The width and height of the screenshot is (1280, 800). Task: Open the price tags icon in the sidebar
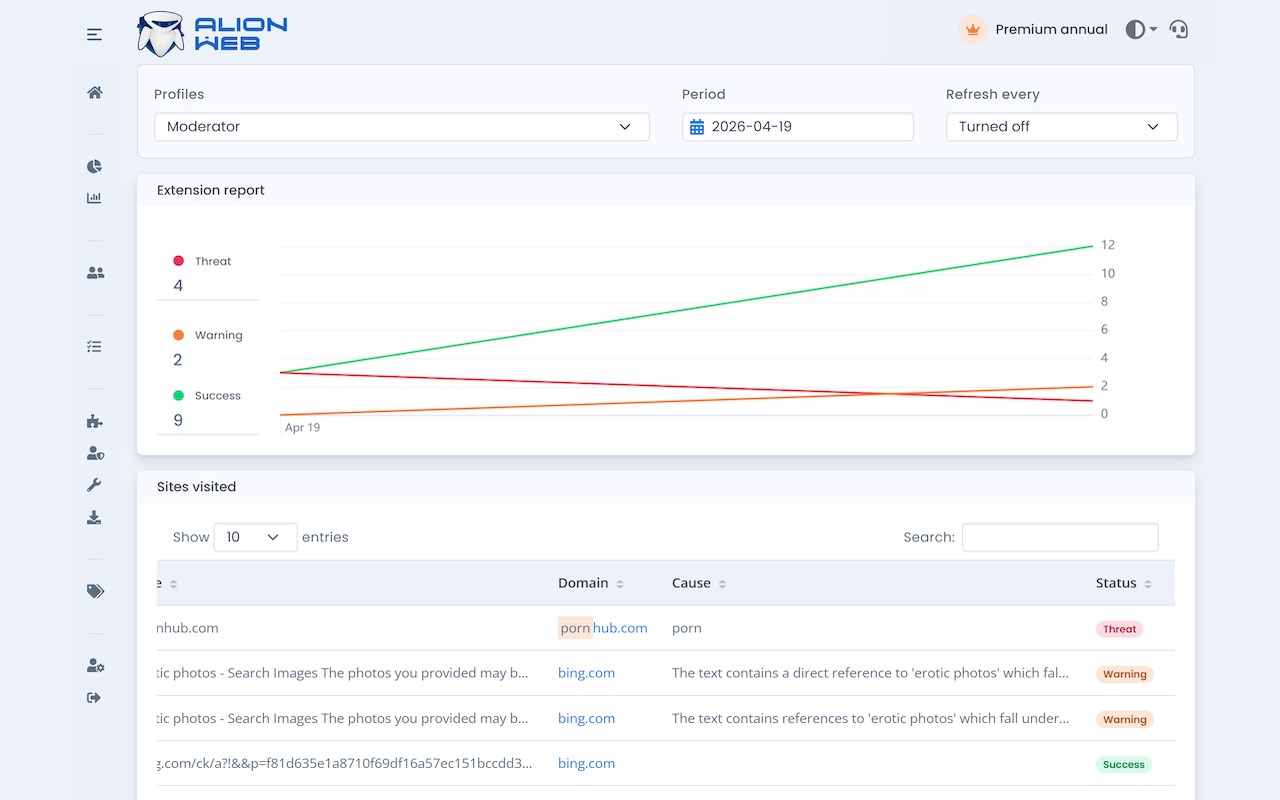(95, 591)
